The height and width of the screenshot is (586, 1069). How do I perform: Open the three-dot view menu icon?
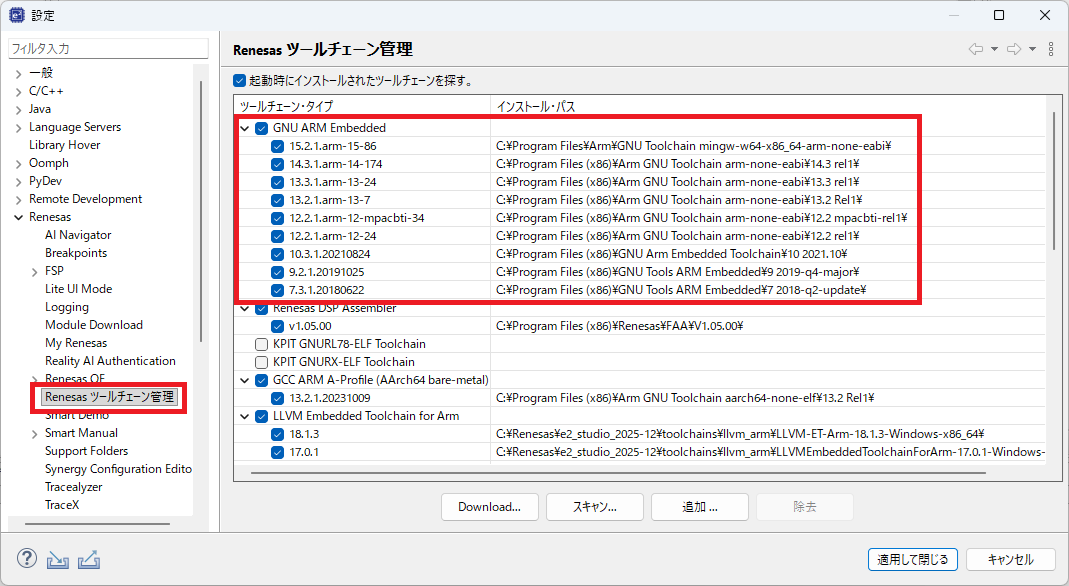coord(1051,49)
